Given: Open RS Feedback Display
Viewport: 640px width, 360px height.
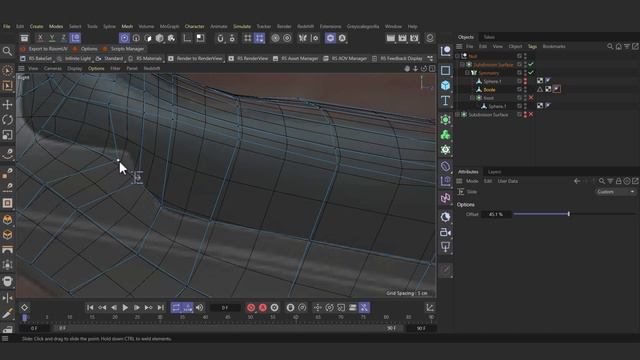Looking at the screenshot, I should click(x=397, y=58).
